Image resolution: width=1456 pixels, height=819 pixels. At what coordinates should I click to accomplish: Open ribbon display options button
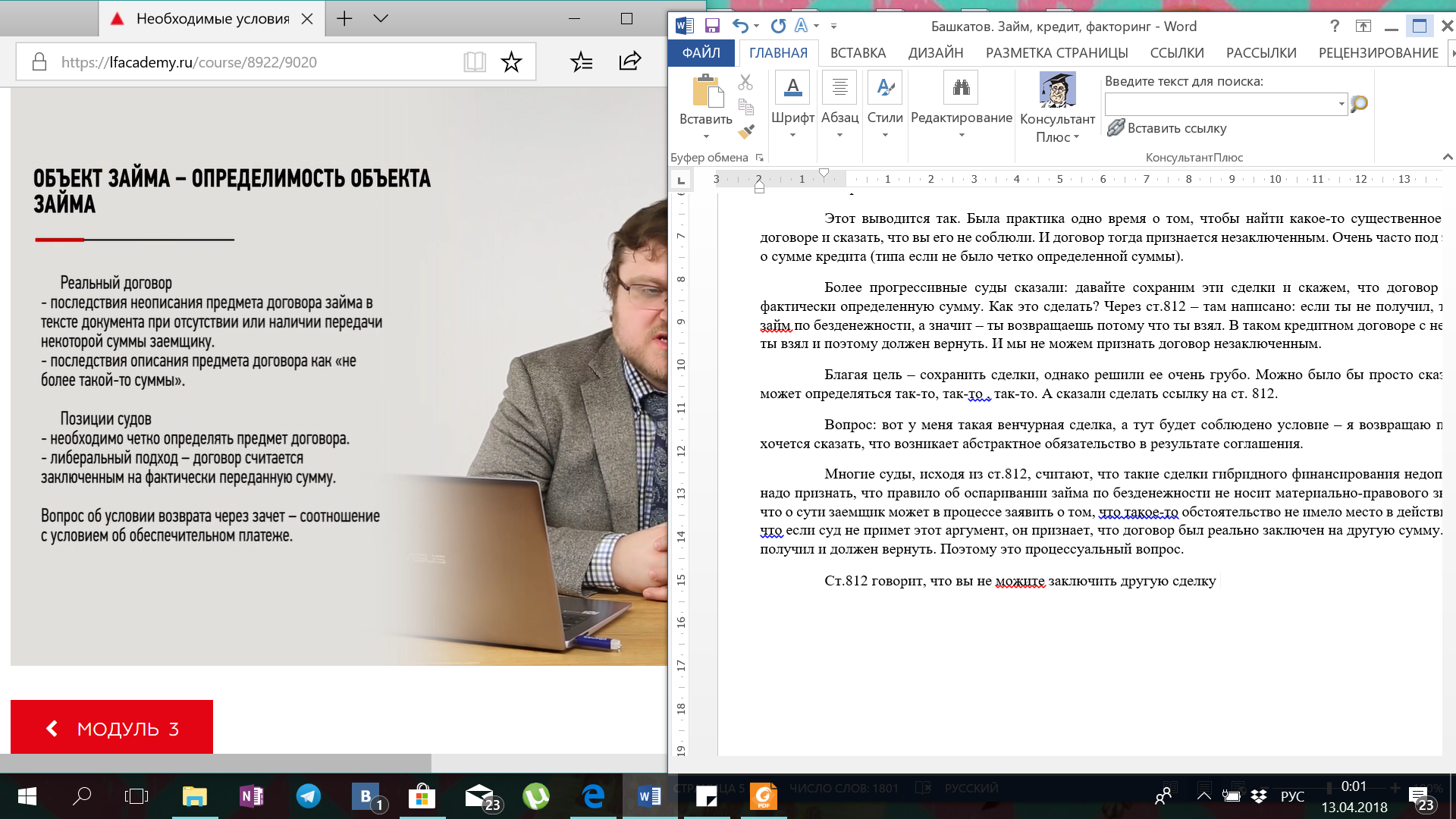coord(1363,26)
